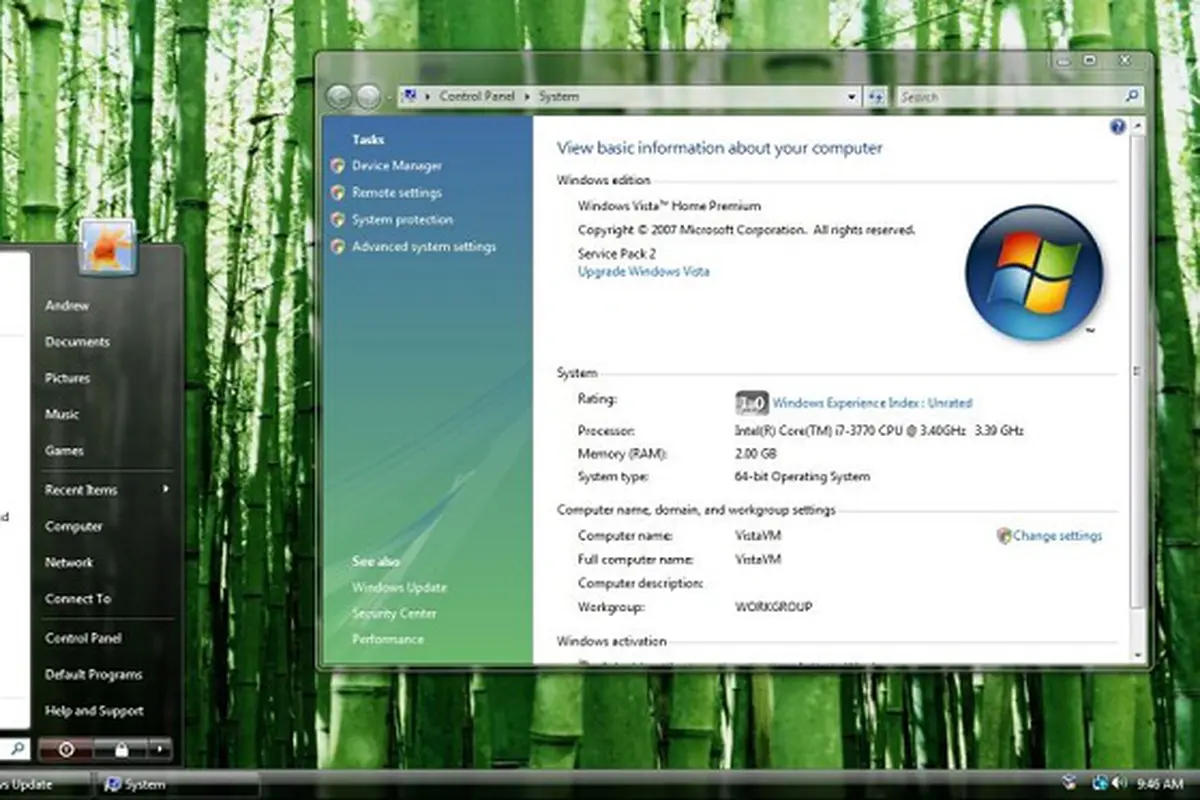This screenshot has width=1200, height=800.
Task: Click the refresh icon beside address bar
Action: click(x=876, y=97)
